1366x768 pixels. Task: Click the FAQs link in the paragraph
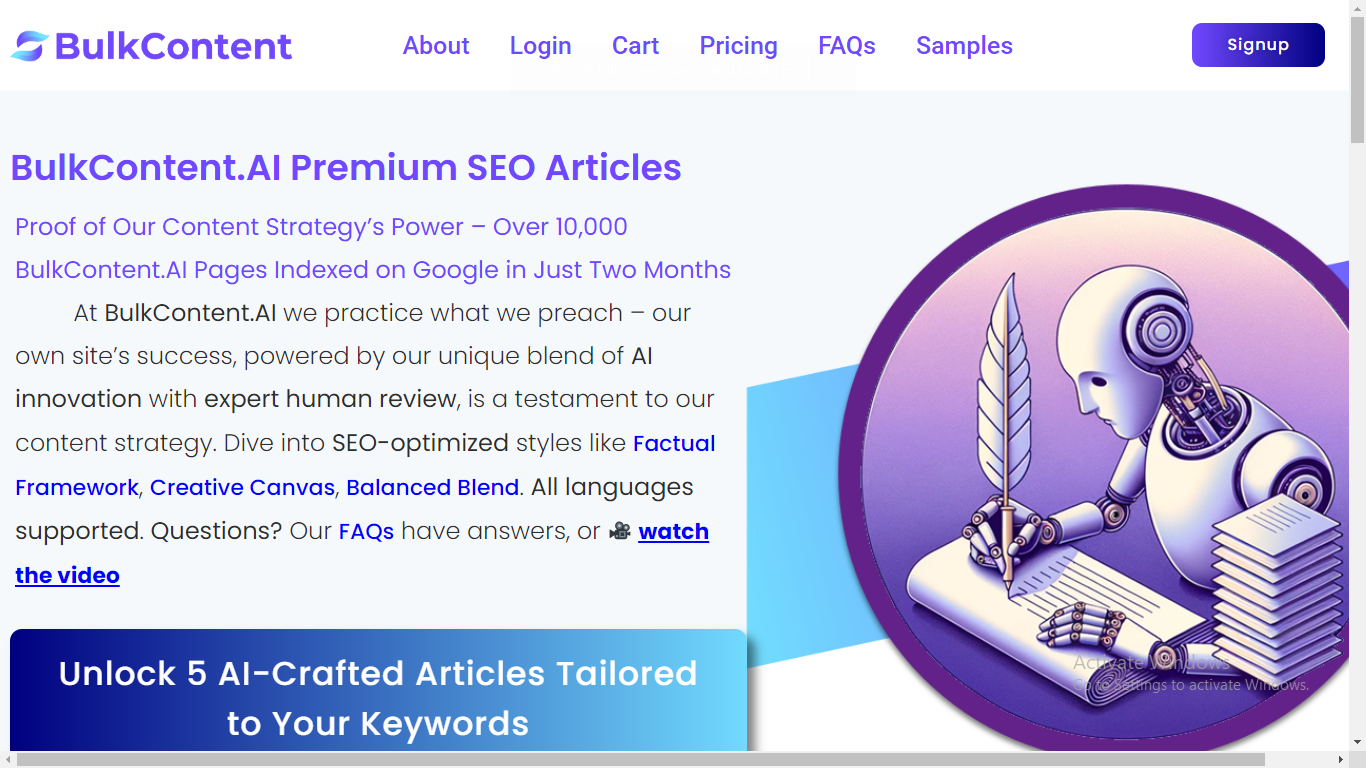[x=366, y=531]
